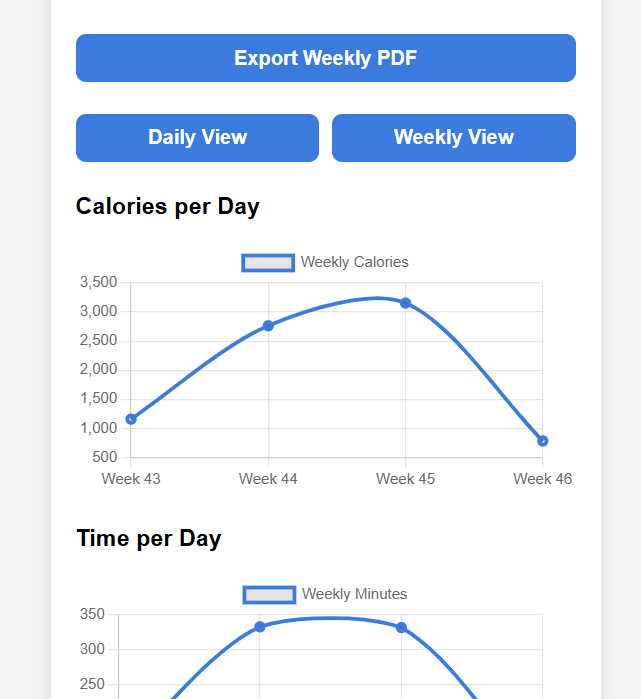The width and height of the screenshot is (641, 699).
Task: Click left visible data point on minutes chart
Action: [260, 627]
